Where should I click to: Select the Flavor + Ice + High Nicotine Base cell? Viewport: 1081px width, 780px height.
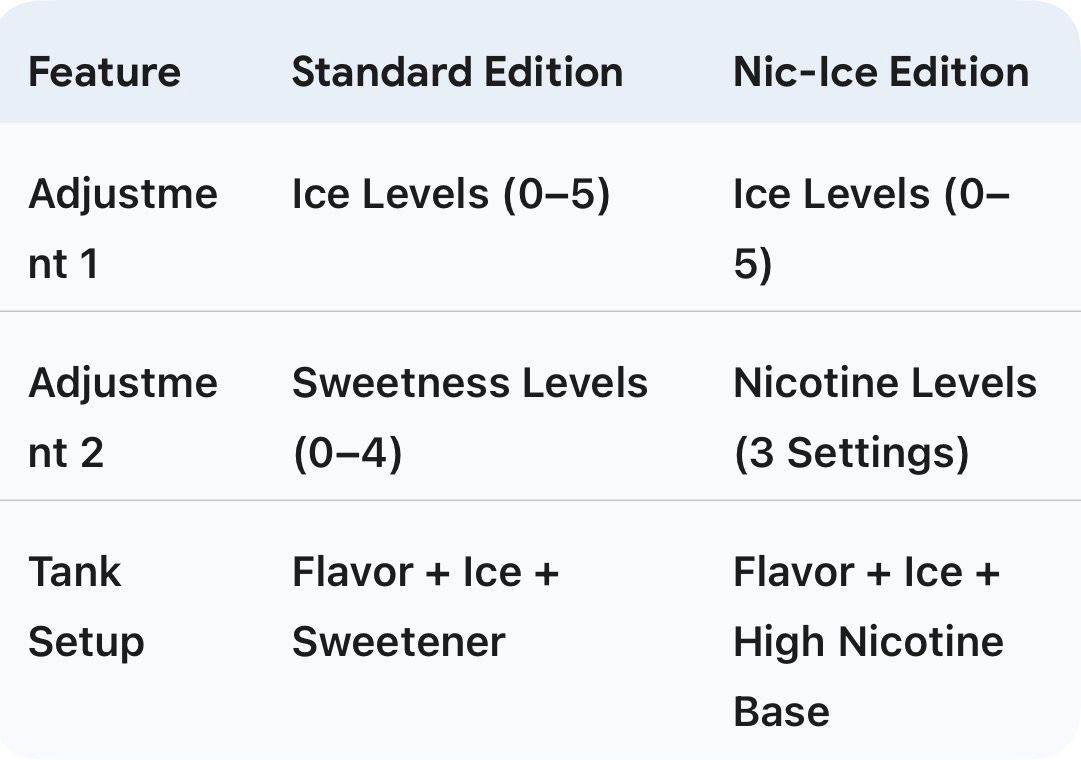[x=867, y=642]
